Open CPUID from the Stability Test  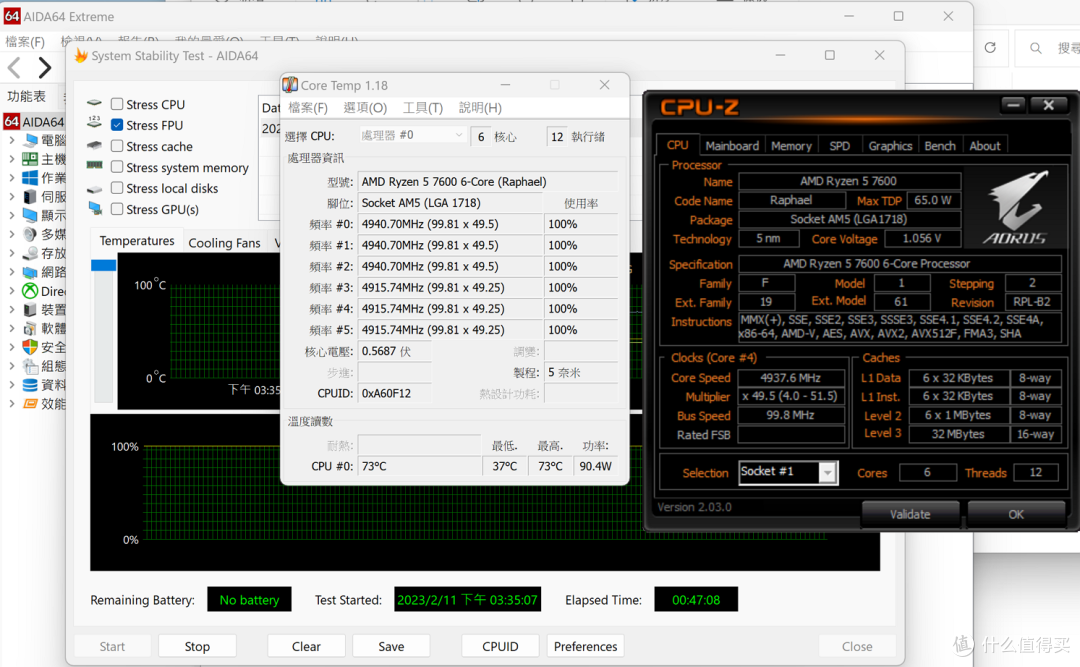pyautogui.click(x=500, y=646)
